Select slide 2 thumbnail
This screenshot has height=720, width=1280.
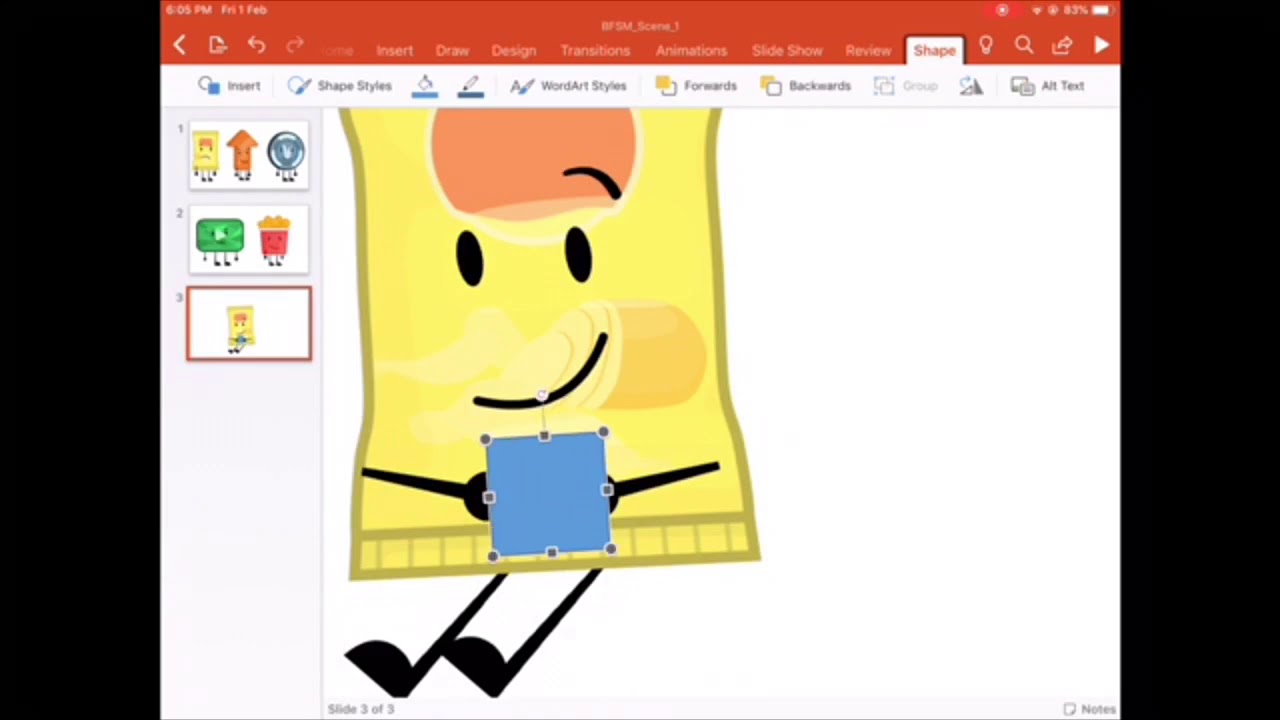point(249,240)
